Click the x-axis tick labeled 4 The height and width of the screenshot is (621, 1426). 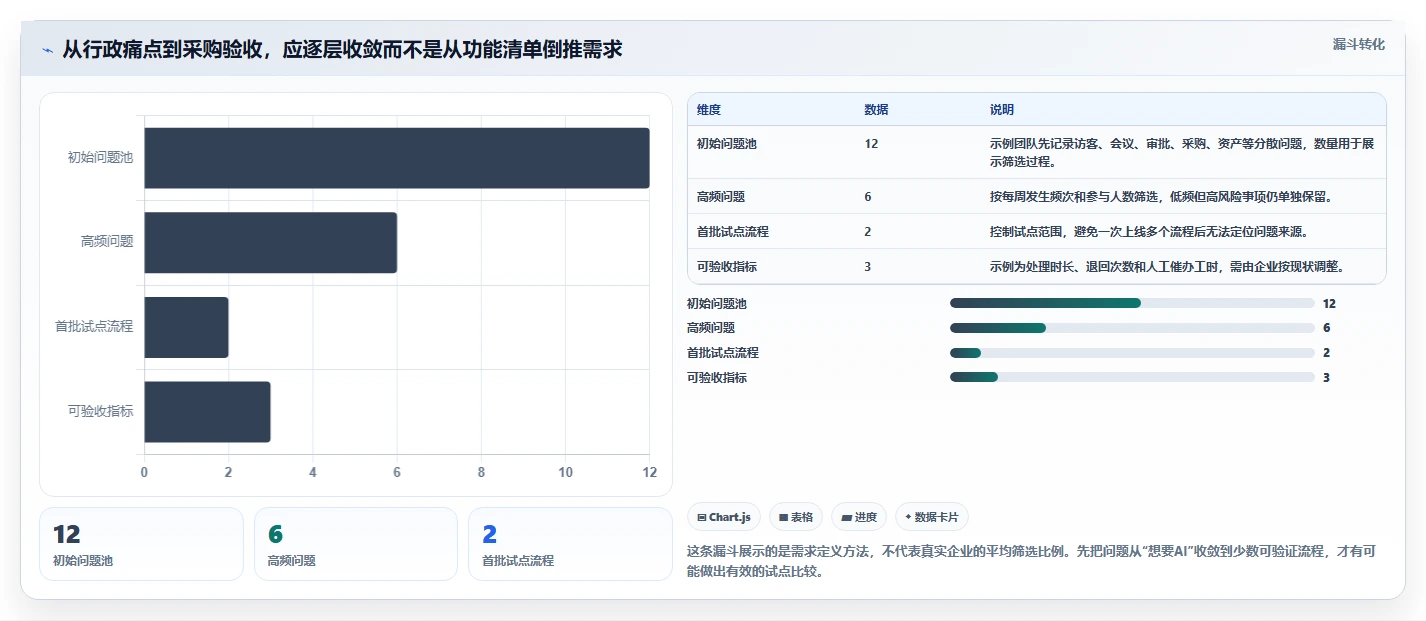[313, 473]
